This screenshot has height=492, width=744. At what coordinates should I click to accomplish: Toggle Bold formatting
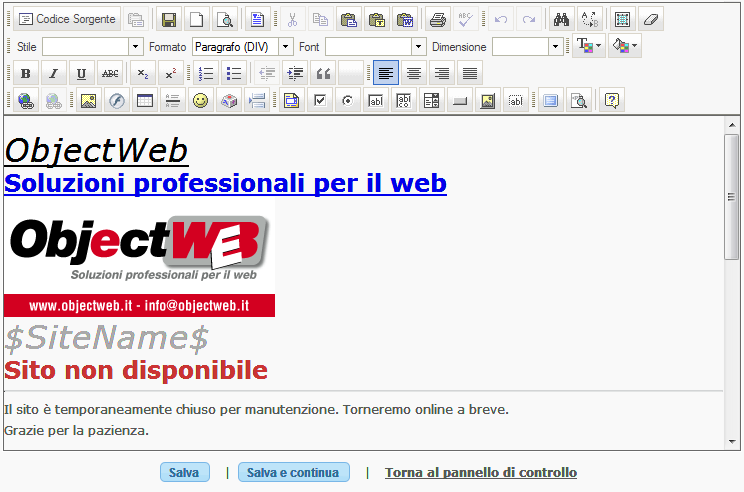coord(26,73)
